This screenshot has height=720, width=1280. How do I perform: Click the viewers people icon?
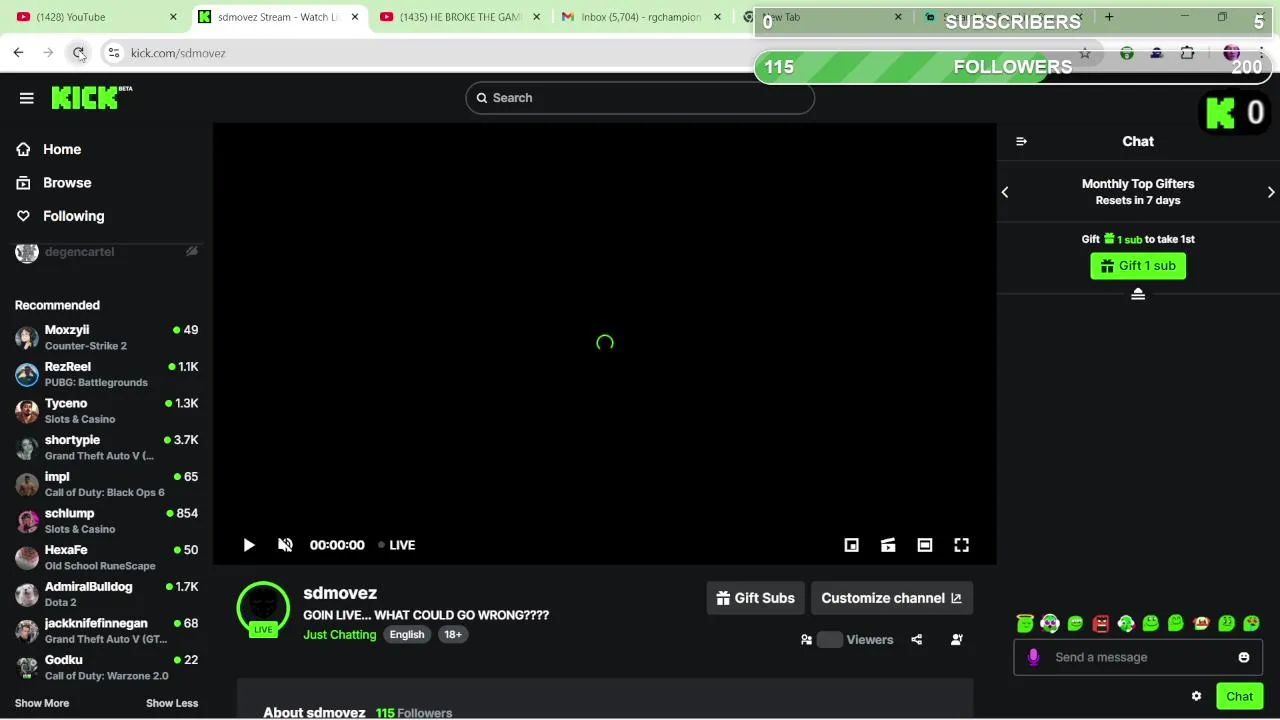point(806,640)
